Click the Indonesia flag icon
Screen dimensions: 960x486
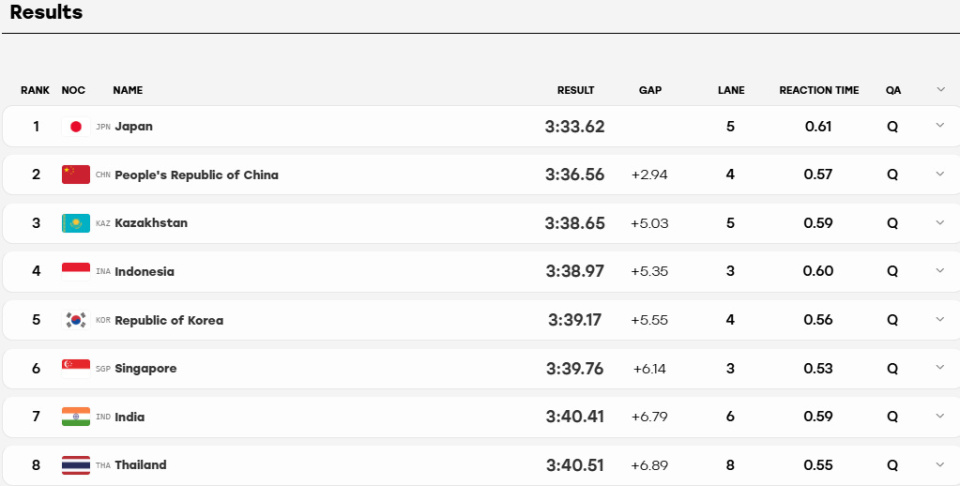tap(76, 271)
